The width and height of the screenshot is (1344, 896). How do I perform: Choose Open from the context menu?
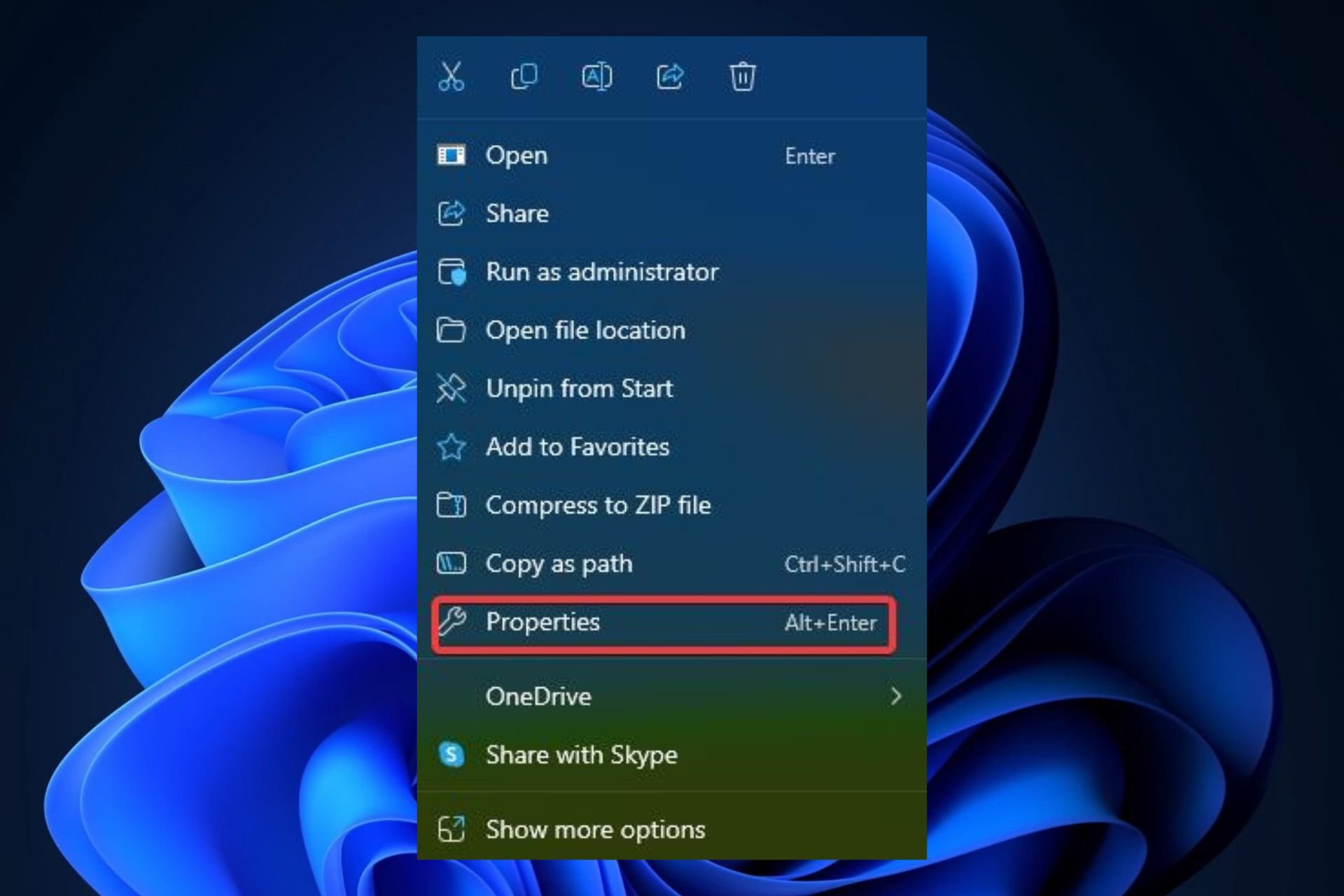coord(672,155)
